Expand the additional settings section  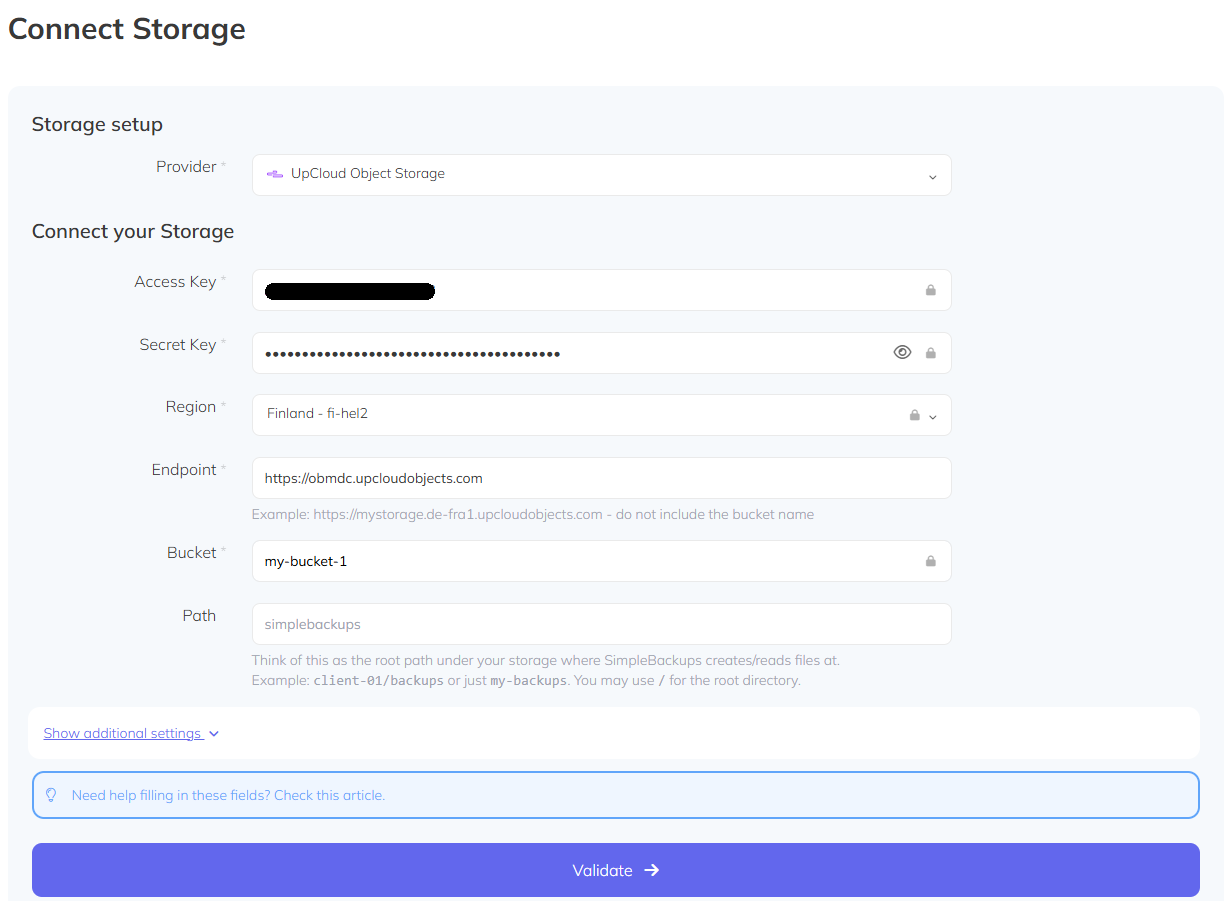(123, 733)
